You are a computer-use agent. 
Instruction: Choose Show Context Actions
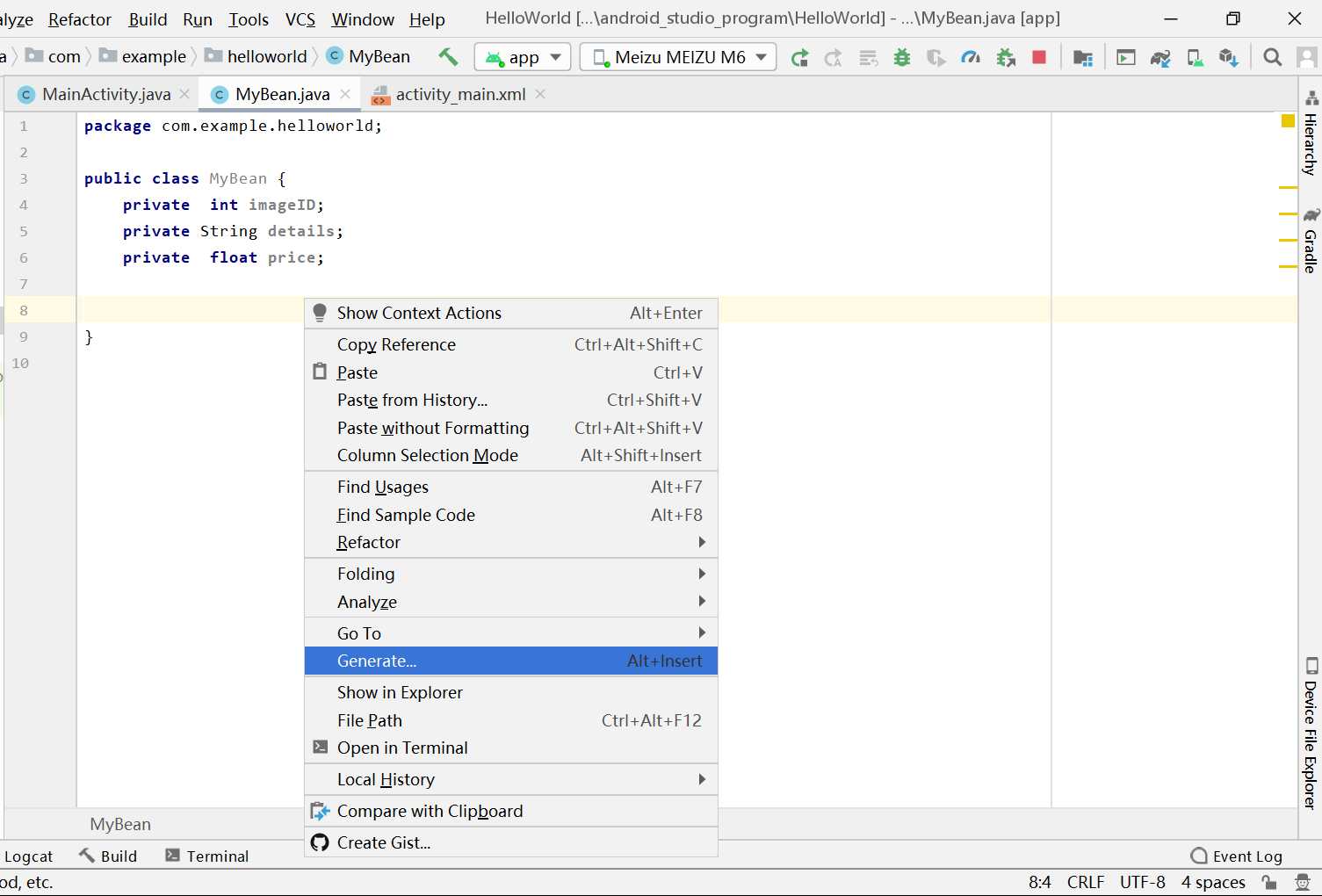pos(511,313)
